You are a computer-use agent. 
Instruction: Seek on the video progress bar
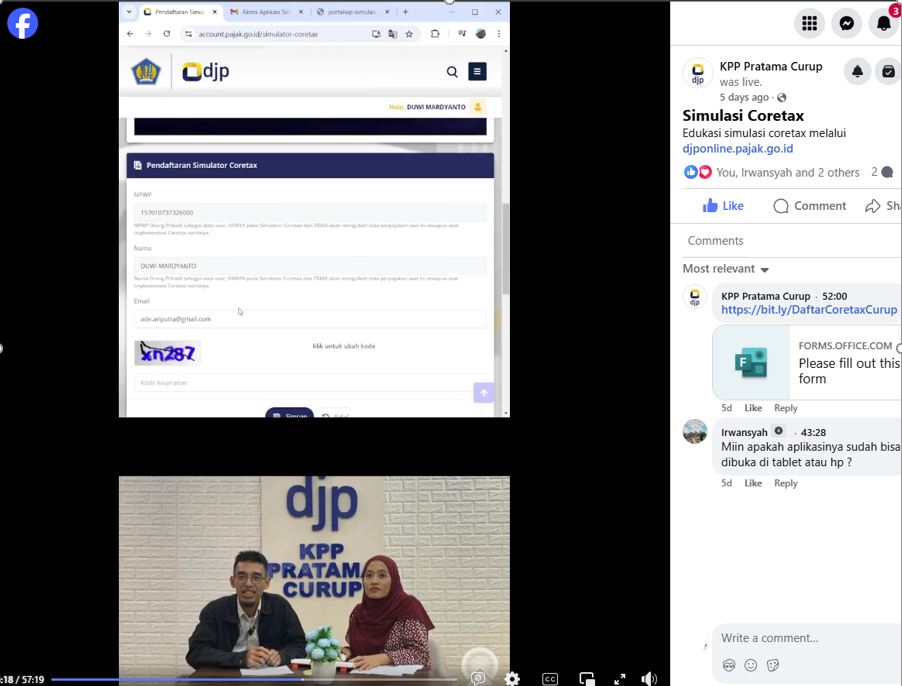point(250,679)
